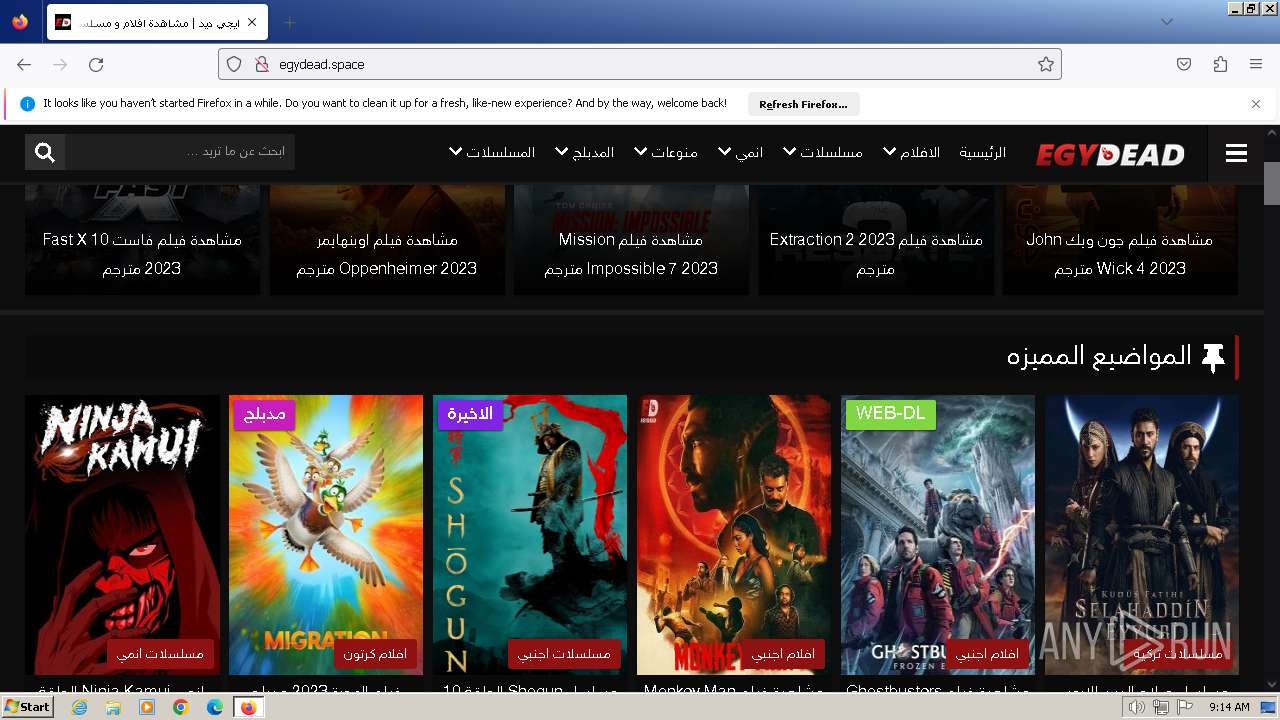The width and height of the screenshot is (1280, 720).
Task: Open the Monkey Man movie poster
Action: [x=734, y=535]
